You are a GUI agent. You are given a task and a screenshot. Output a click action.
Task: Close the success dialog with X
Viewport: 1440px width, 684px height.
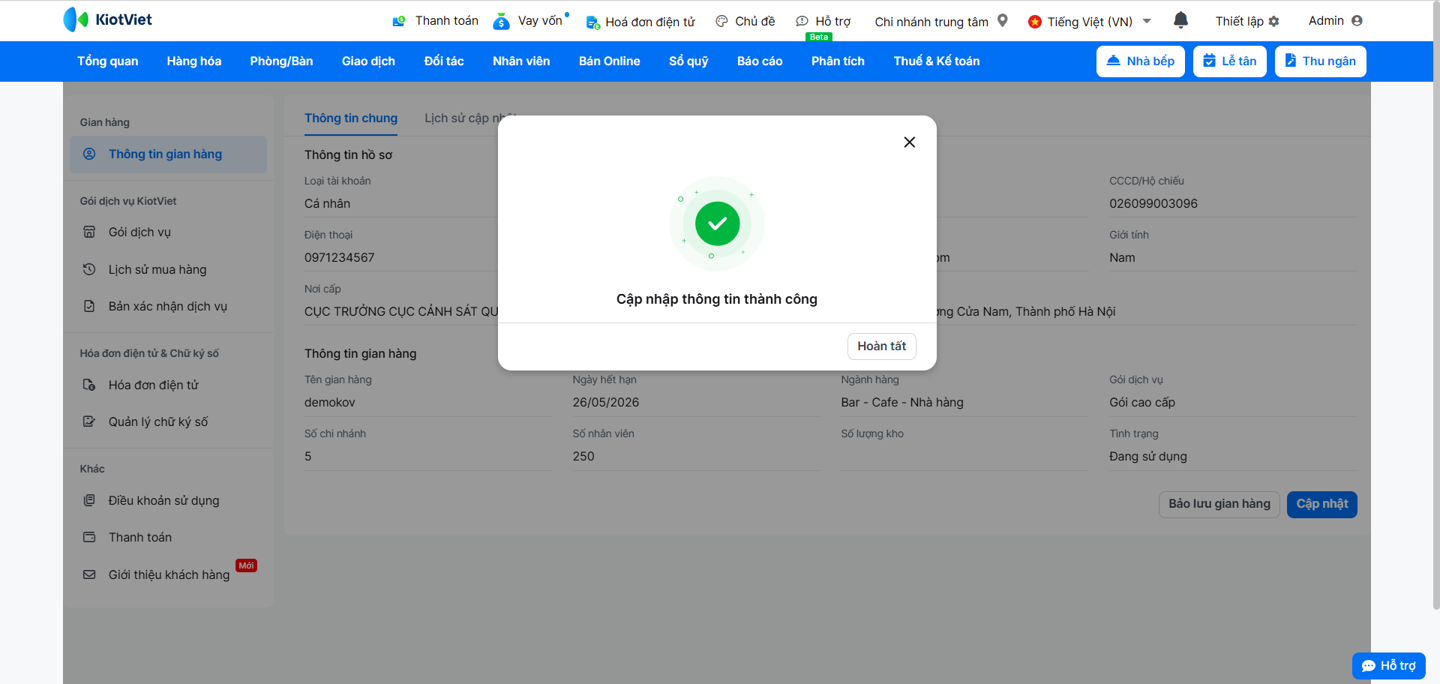(x=909, y=142)
